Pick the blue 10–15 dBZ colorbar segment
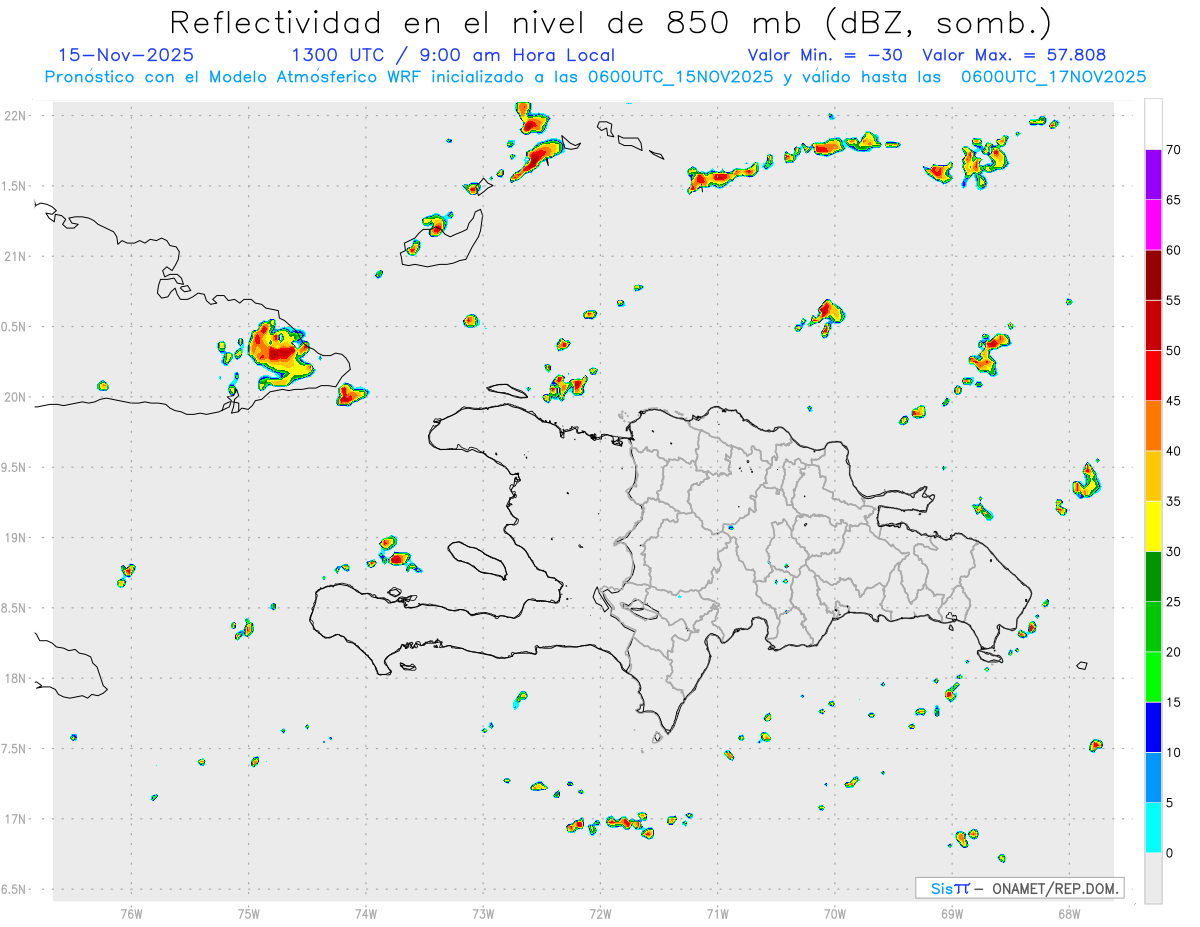The width and height of the screenshot is (1200, 927). [1153, 727]
